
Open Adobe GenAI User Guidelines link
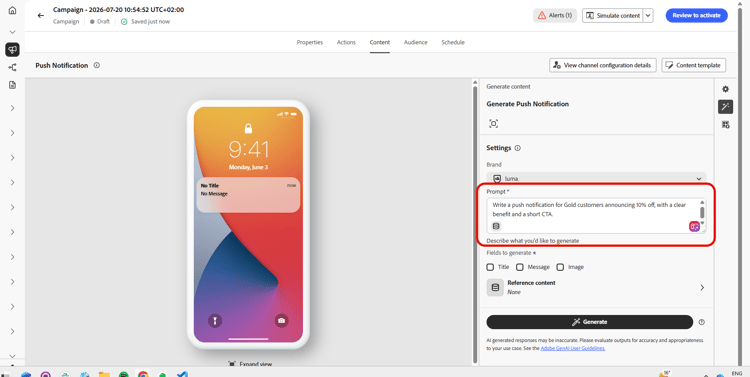pyautogui.click(x=573, y=348)
